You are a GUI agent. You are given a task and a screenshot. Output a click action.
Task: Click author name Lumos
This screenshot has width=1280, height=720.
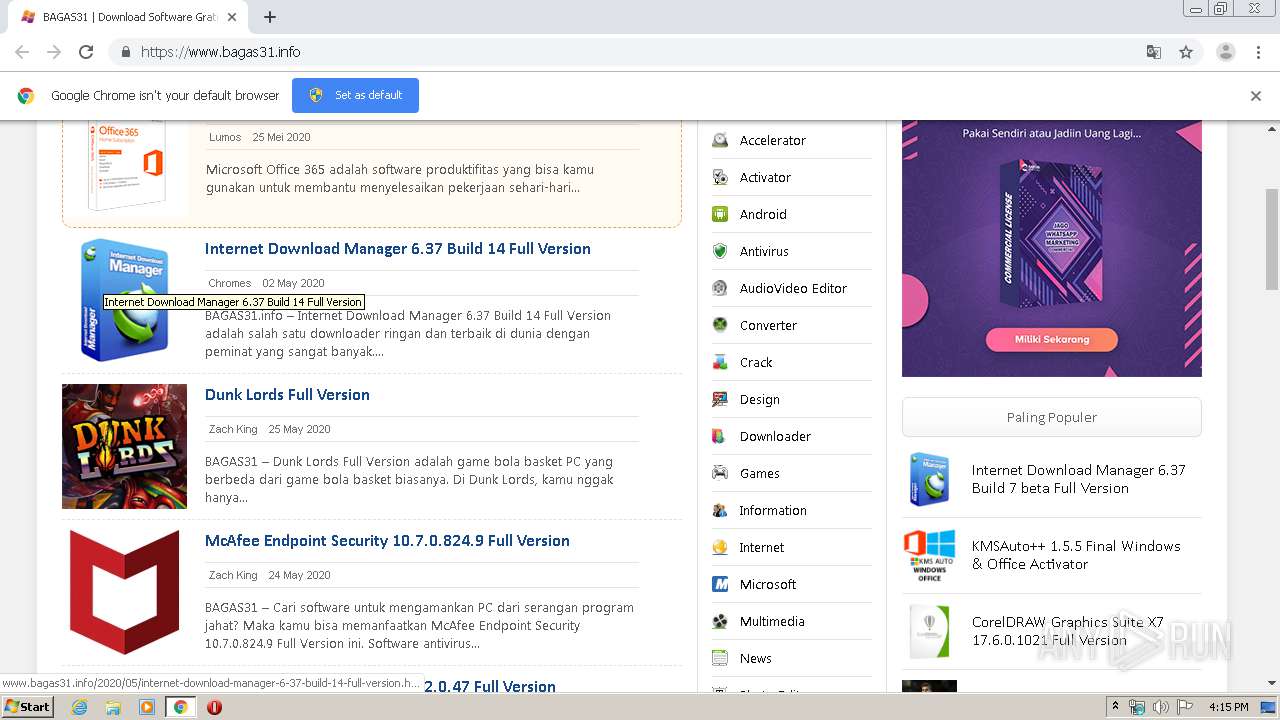pyautogui.click(x=225, y=137)
